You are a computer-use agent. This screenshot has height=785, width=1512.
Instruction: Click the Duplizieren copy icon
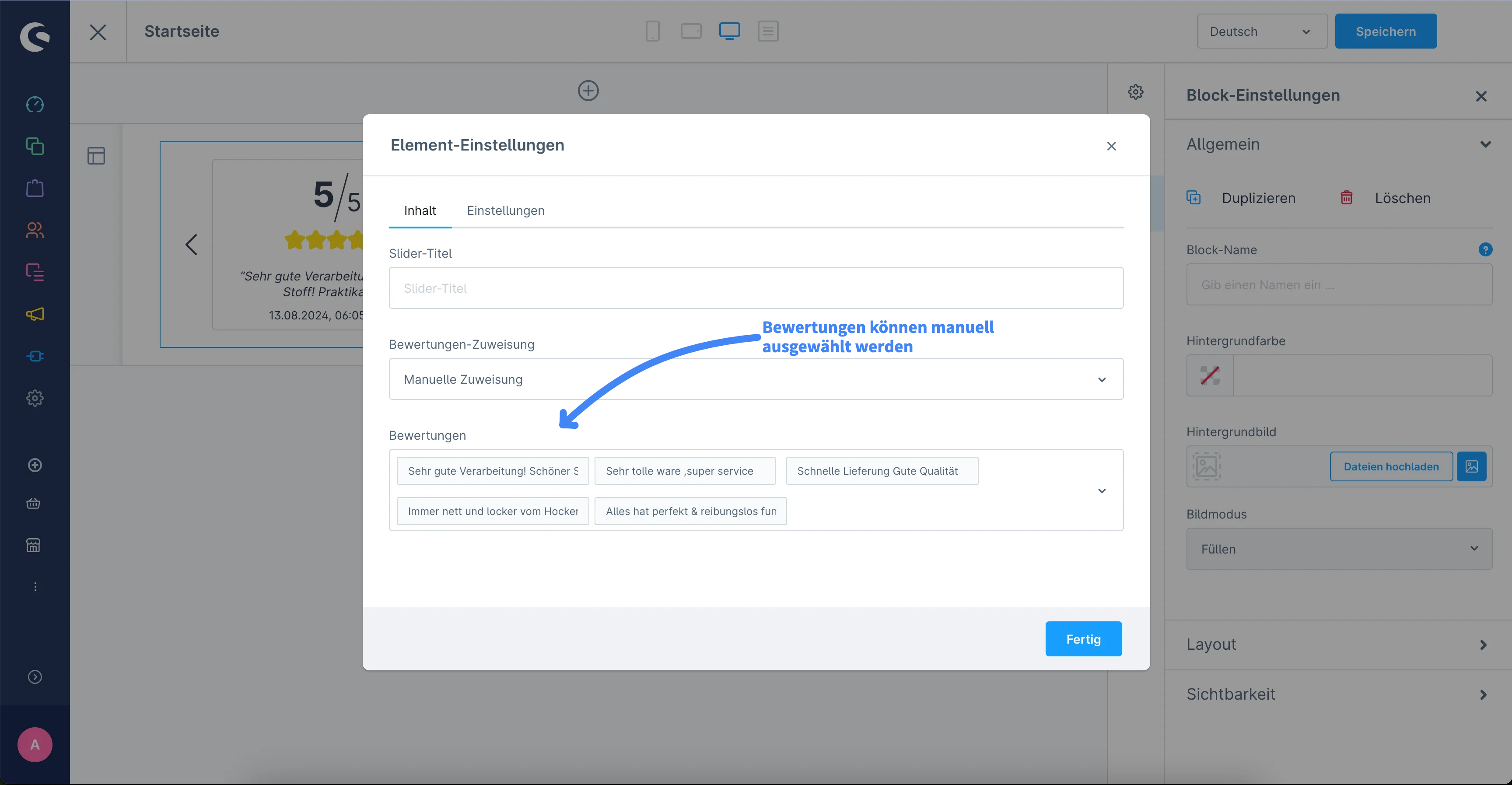pyautogui.click(x=1193, y=198)
